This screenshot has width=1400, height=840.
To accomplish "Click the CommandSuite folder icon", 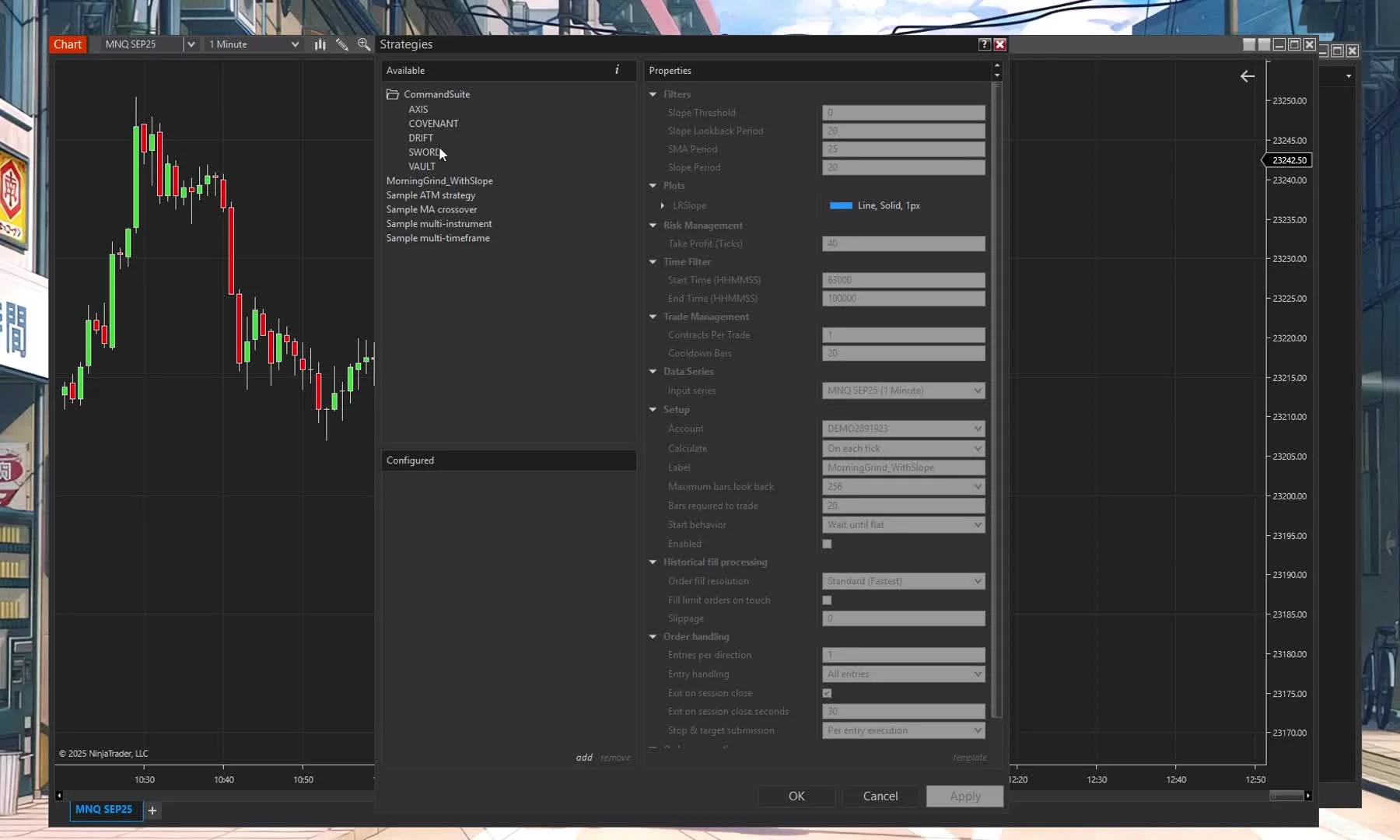I will (393, 94).
